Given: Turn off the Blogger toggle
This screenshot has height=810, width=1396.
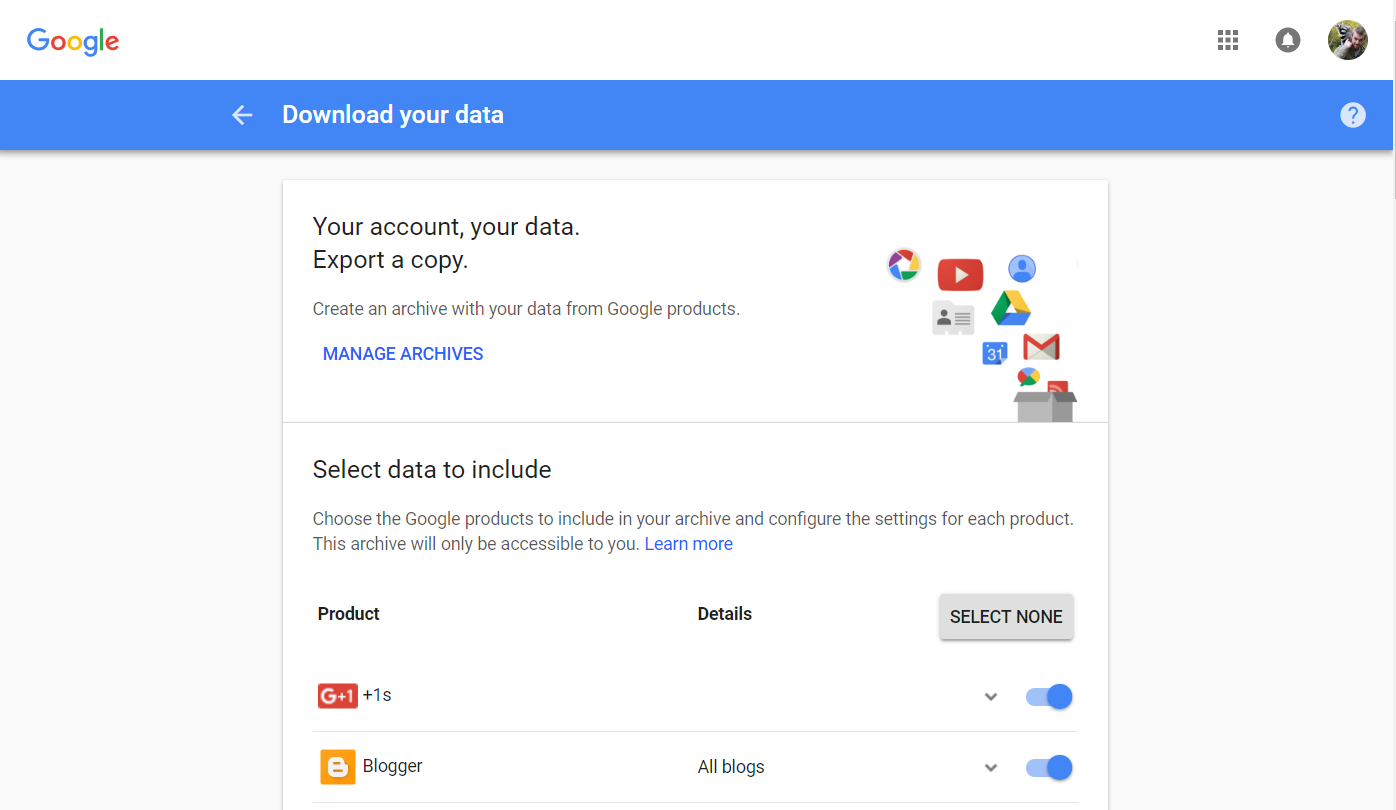Looking at the screenshot, I should 1048,767.
